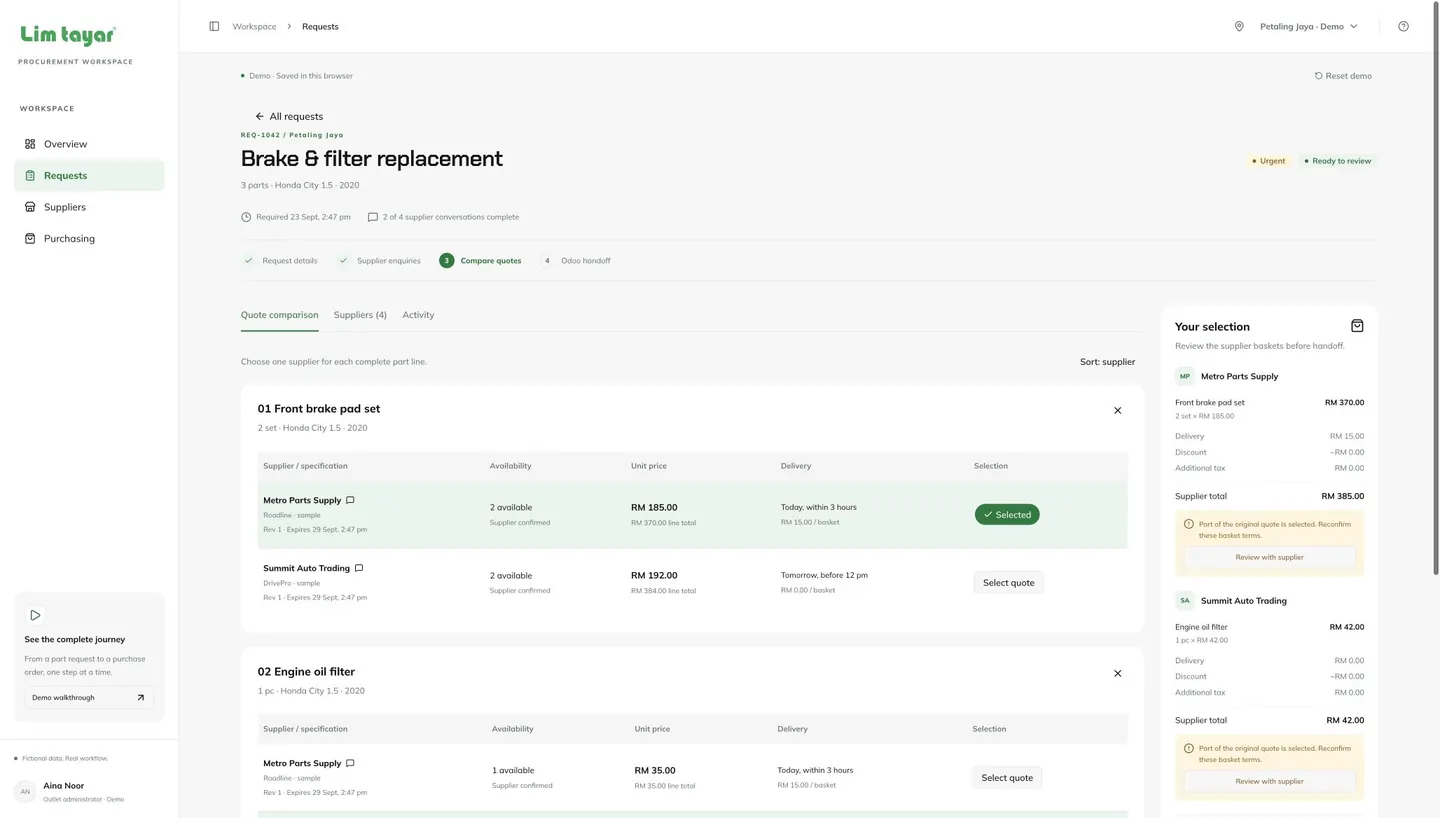The image size is (1440, 818).
Task: Change the Sort: supplier option
Action: [1107, 362]
